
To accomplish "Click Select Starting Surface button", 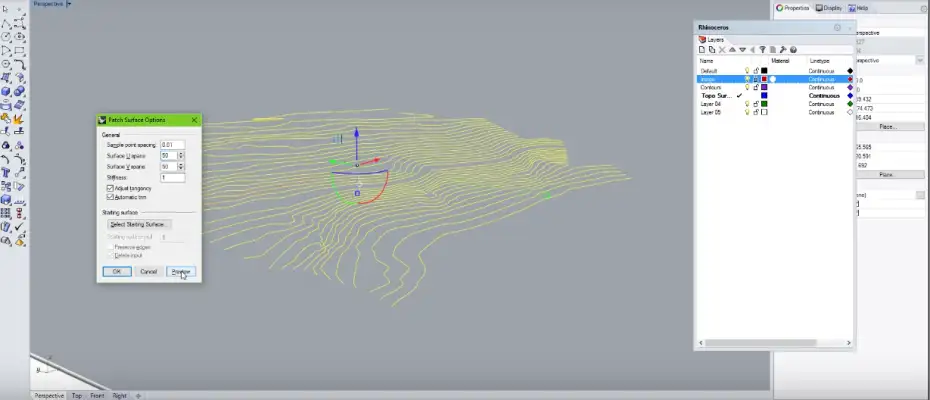I will coord(139,224).
